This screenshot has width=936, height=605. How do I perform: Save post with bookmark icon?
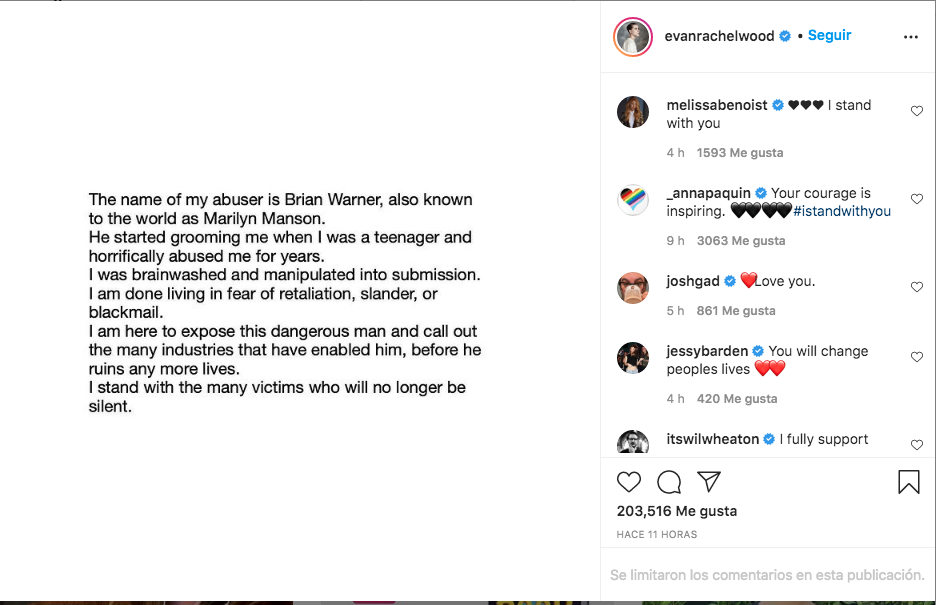point(908,482)
